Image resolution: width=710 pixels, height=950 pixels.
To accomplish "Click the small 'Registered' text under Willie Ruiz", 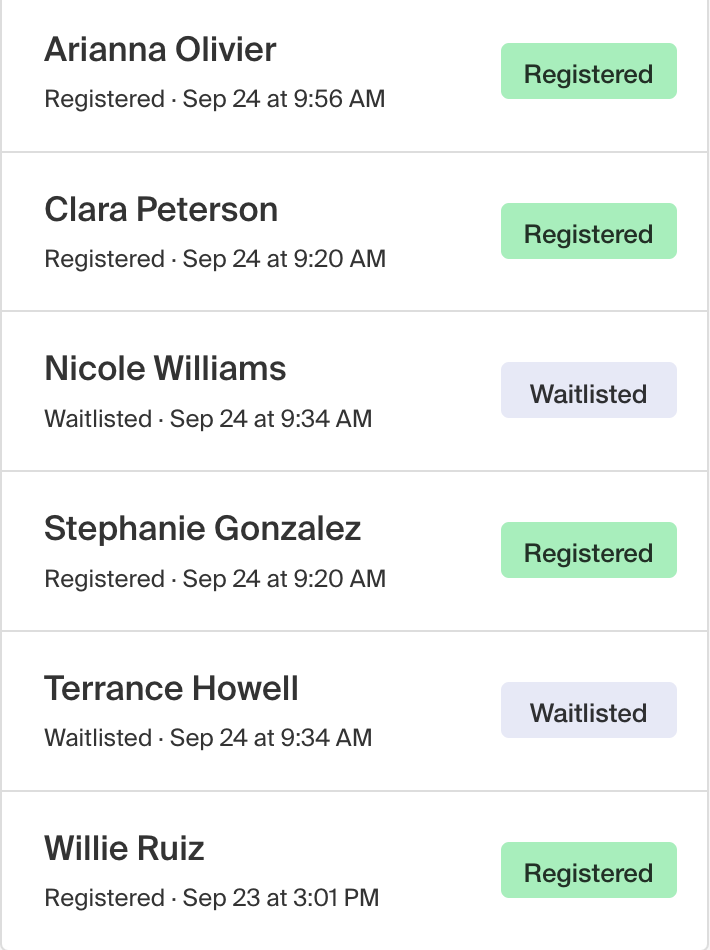I will [104, 899].
